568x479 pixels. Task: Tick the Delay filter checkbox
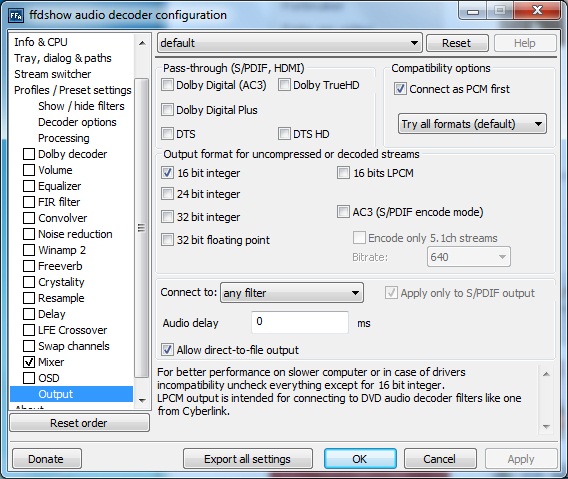click(29, 314)
